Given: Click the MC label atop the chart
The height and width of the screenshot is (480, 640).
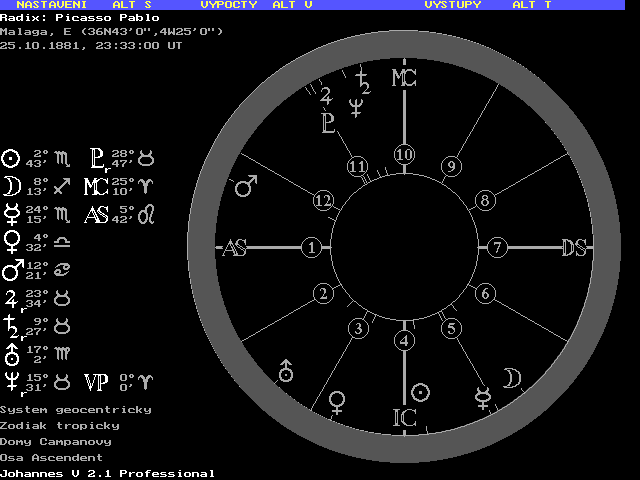Looking at the screenshot, I should point(403,78).
